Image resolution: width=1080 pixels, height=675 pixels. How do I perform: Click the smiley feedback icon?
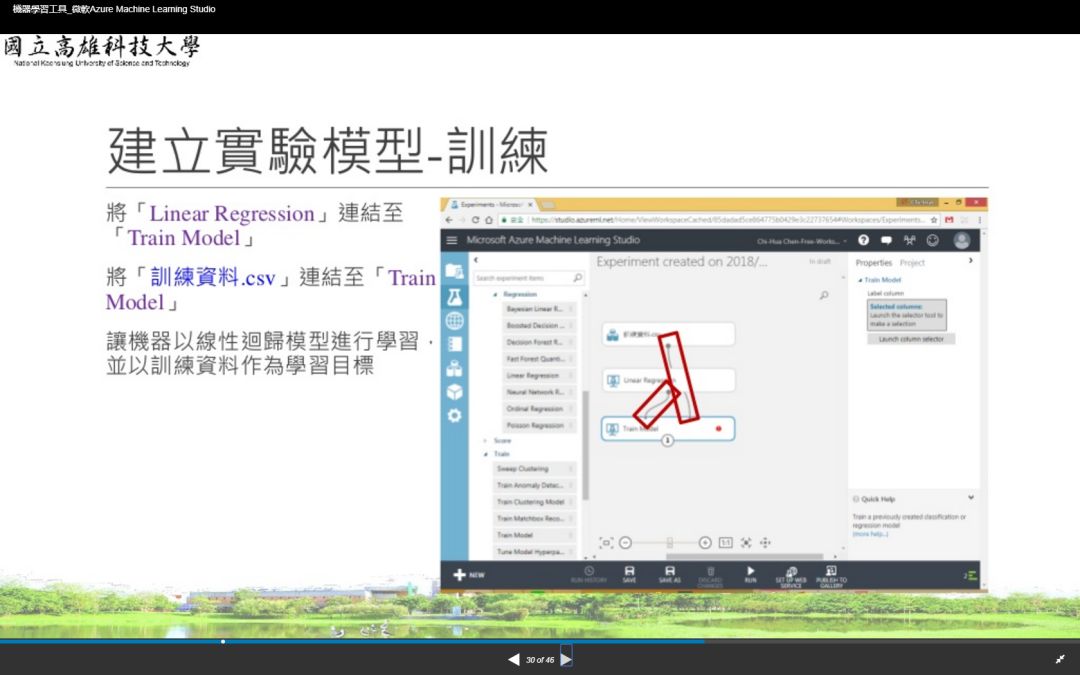933,240
